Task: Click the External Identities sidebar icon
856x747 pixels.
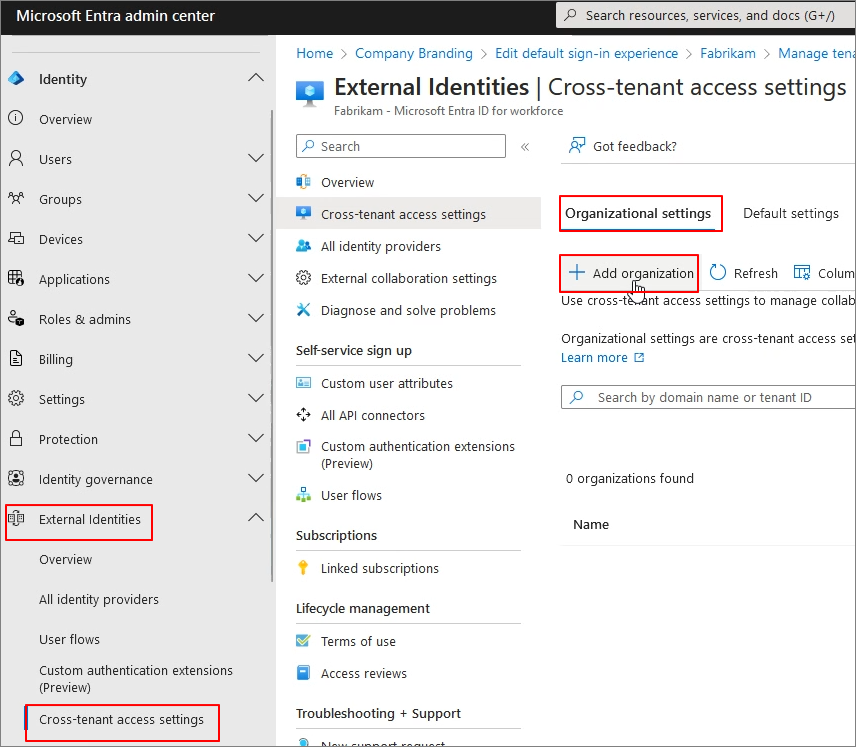Action: tap(16, 519)
